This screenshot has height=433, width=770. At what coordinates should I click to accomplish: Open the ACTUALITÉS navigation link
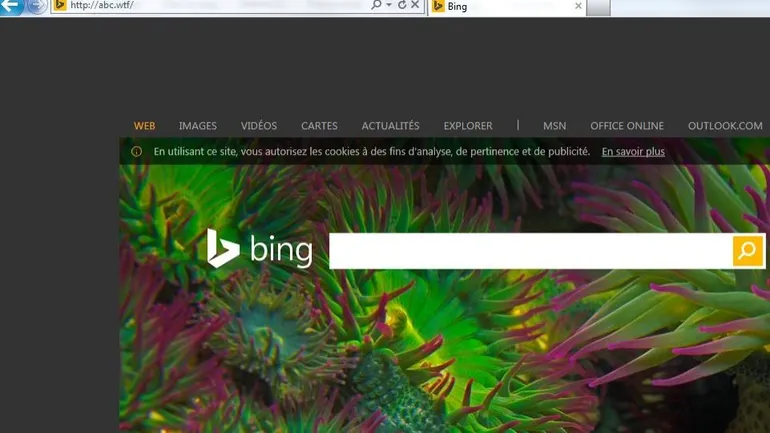click(390, 126)
